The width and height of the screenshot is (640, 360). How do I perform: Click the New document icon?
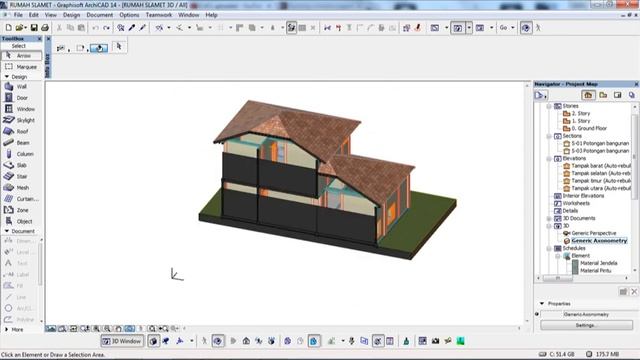pos(8,28)
